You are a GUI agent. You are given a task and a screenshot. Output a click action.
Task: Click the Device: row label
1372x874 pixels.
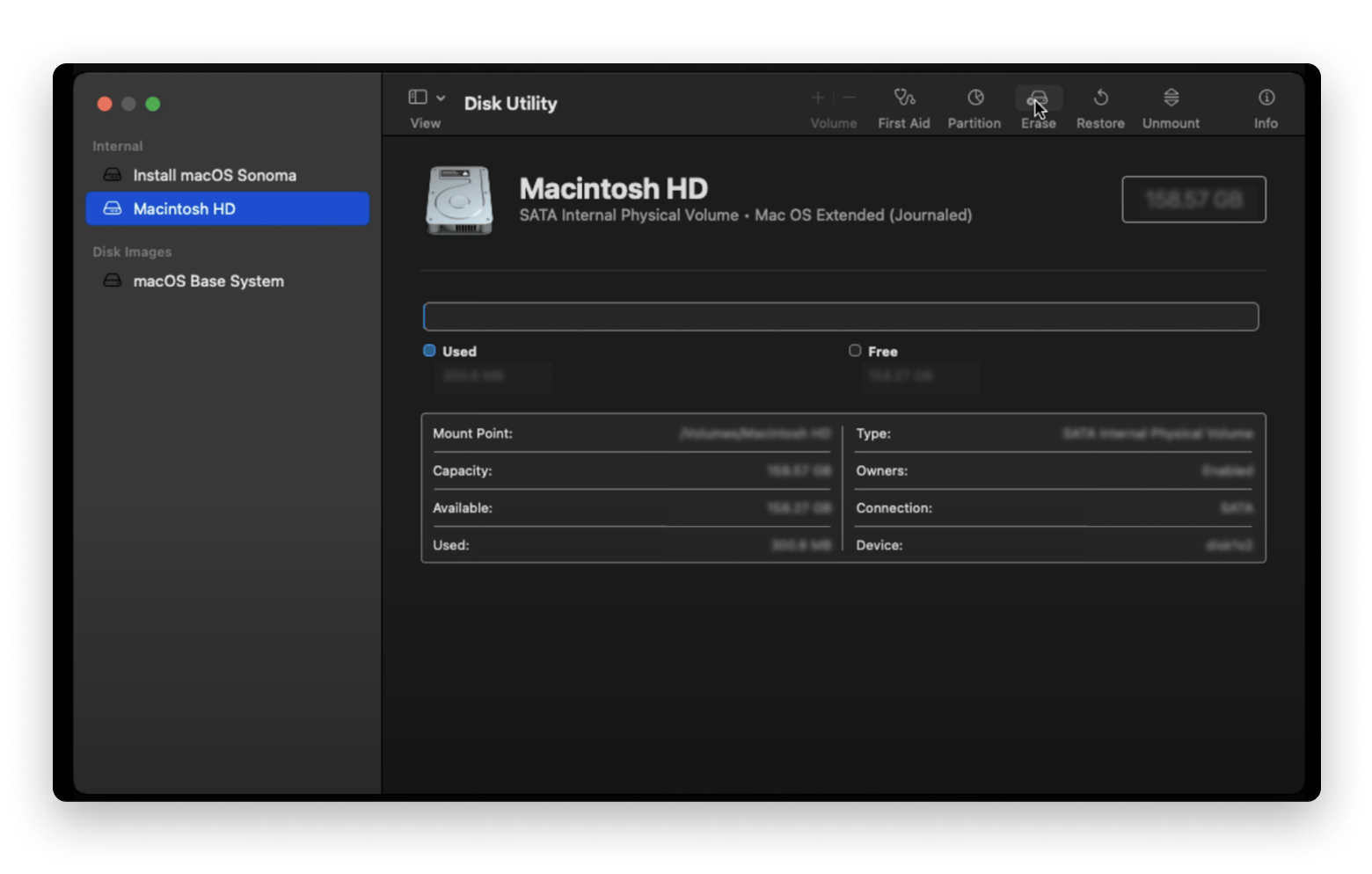coord(879,545)
